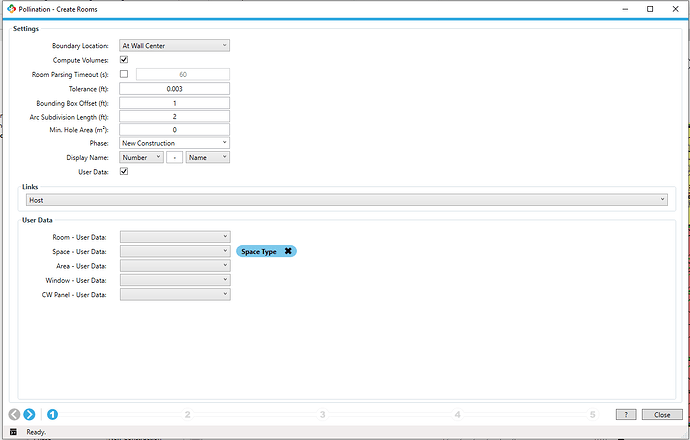
Task: Remove the Space Type tag
Action: click(x=288, y=251)
